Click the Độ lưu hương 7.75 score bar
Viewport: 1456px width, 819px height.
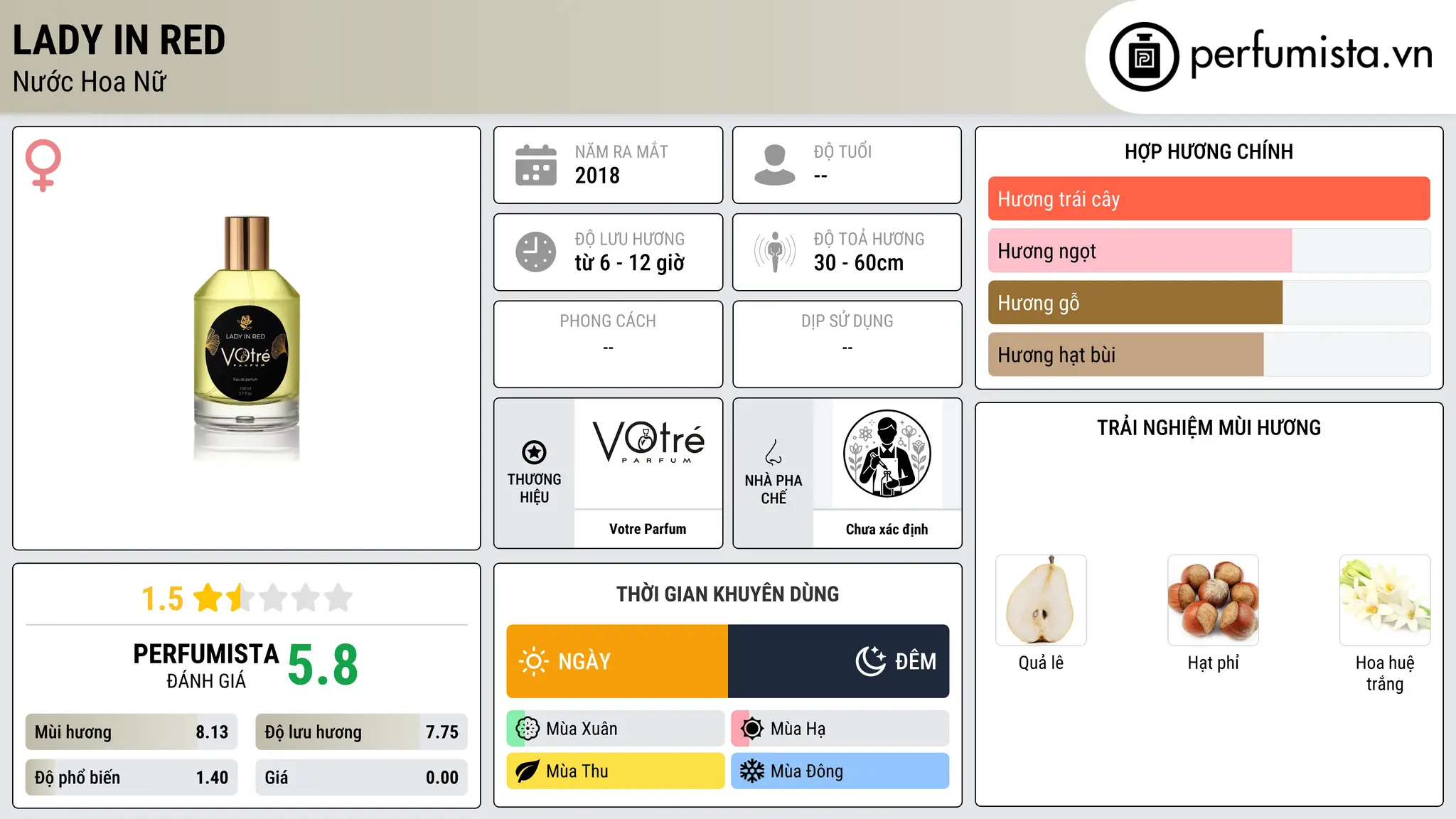click(361, 732)
